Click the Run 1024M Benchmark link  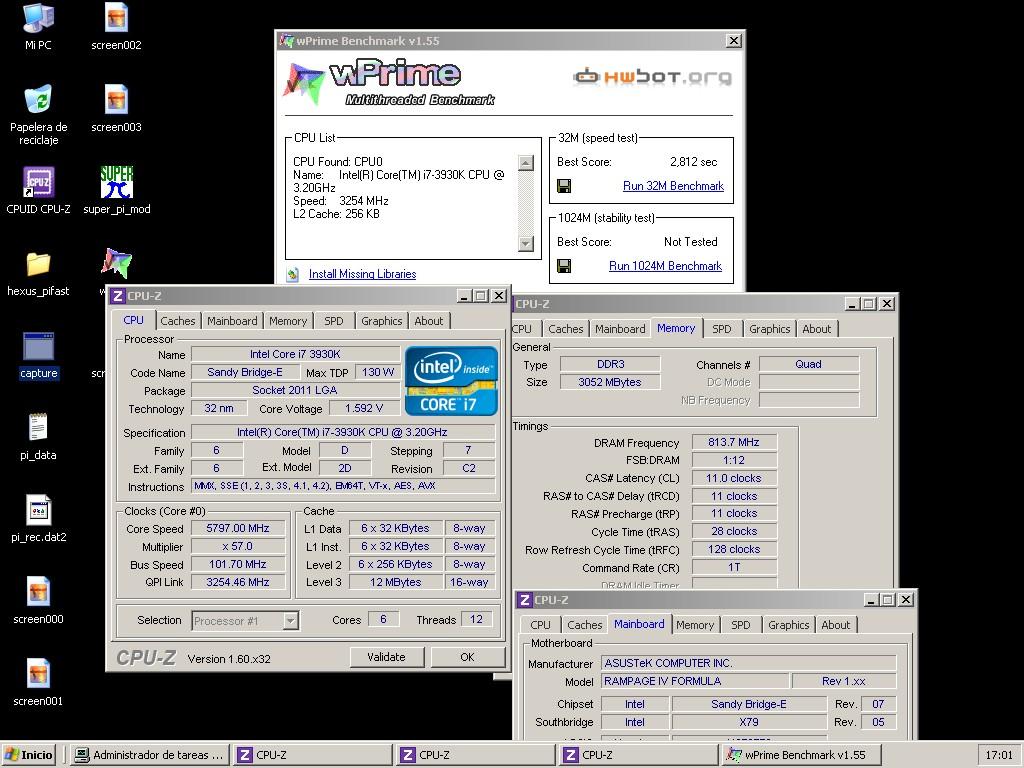pyautogui.click(x=665, y=266)
